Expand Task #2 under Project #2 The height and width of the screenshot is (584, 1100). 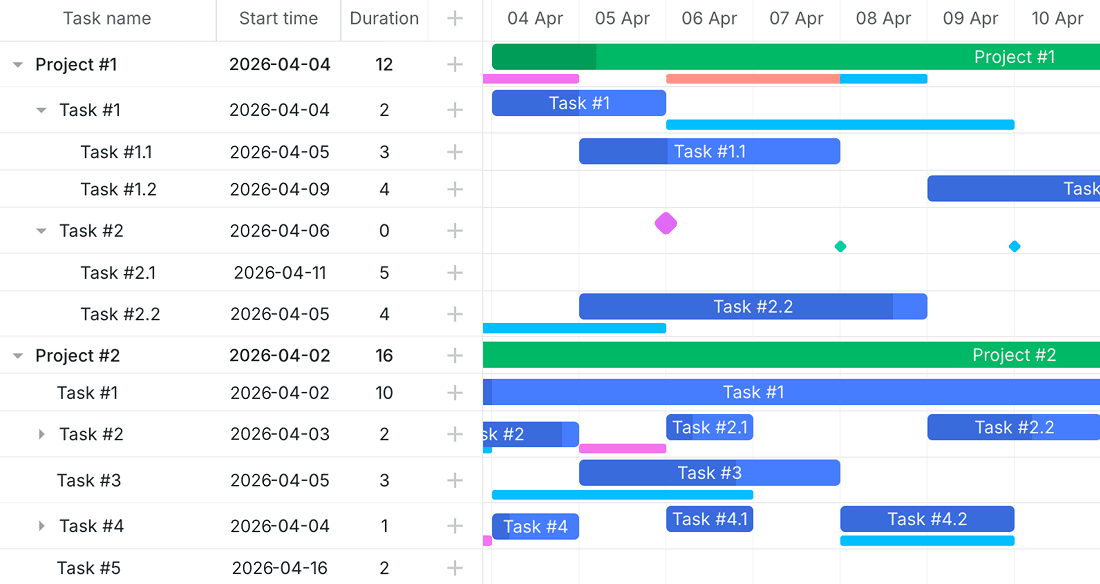point(41,434)
